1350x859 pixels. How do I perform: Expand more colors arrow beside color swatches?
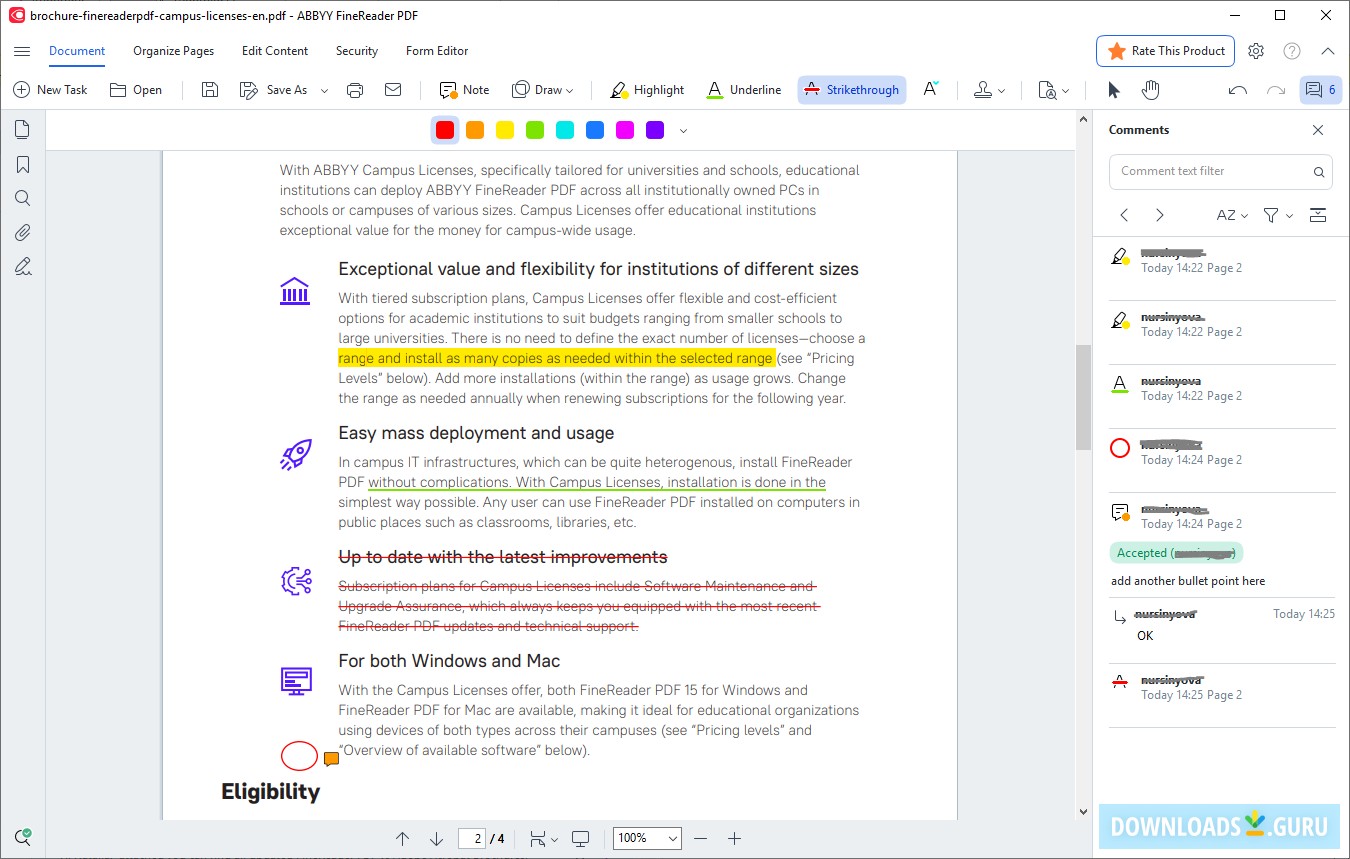click(x=683, y=131)
